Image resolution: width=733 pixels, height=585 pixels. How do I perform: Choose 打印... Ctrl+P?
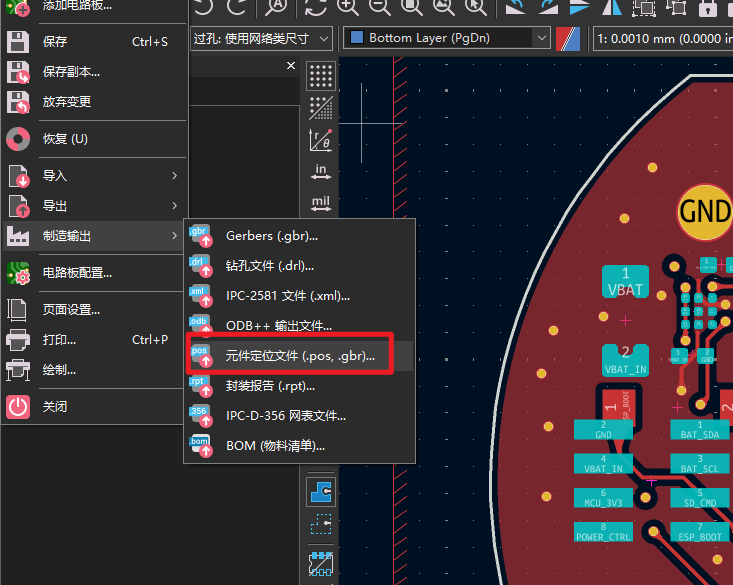point(93,339)
